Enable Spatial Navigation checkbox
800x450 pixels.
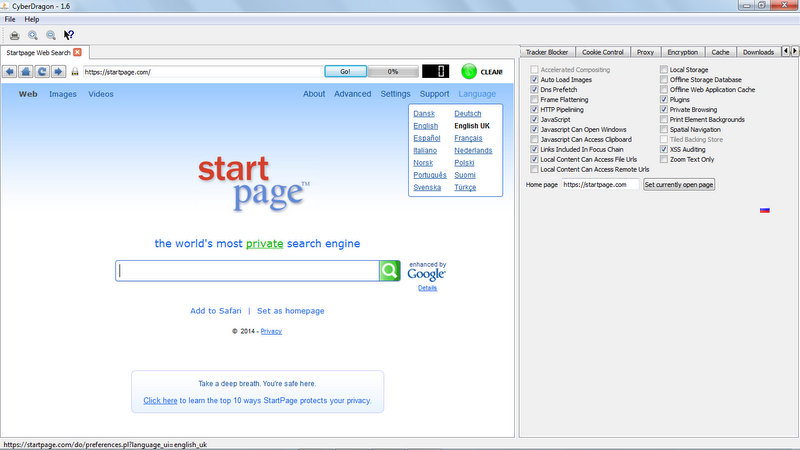(x=664, y=130)
